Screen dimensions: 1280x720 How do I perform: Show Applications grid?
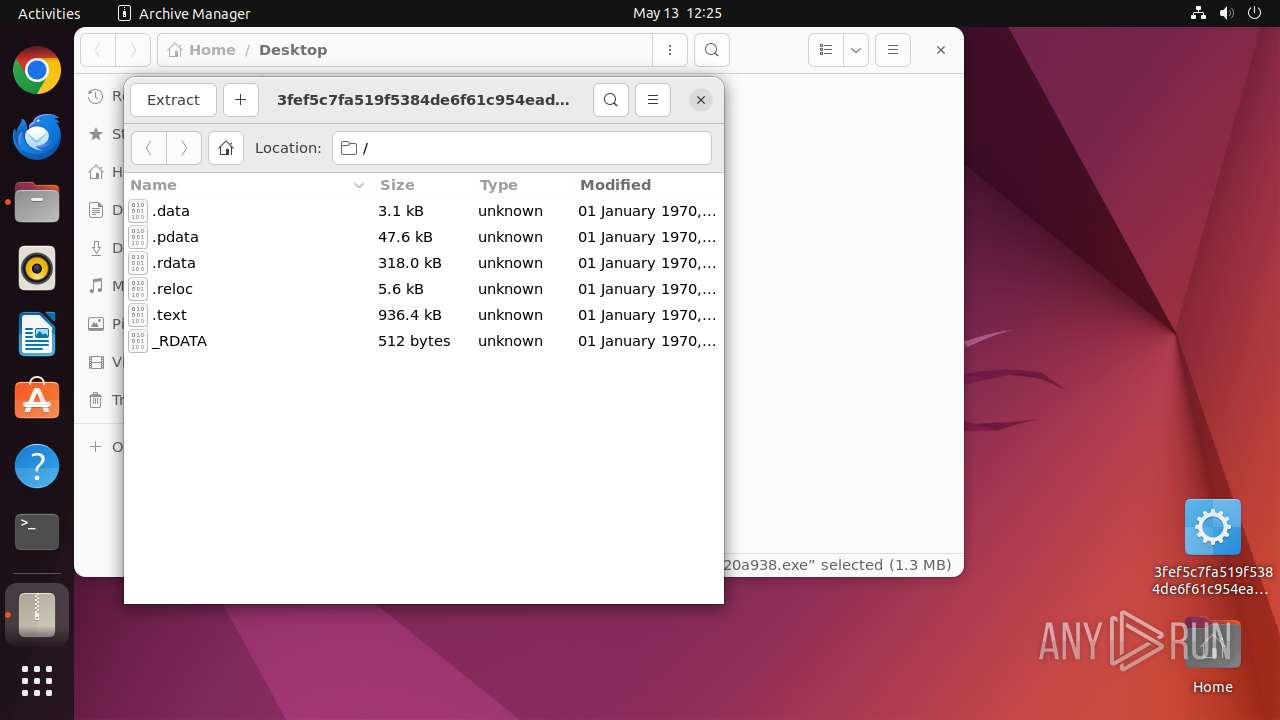pos(37,681)
